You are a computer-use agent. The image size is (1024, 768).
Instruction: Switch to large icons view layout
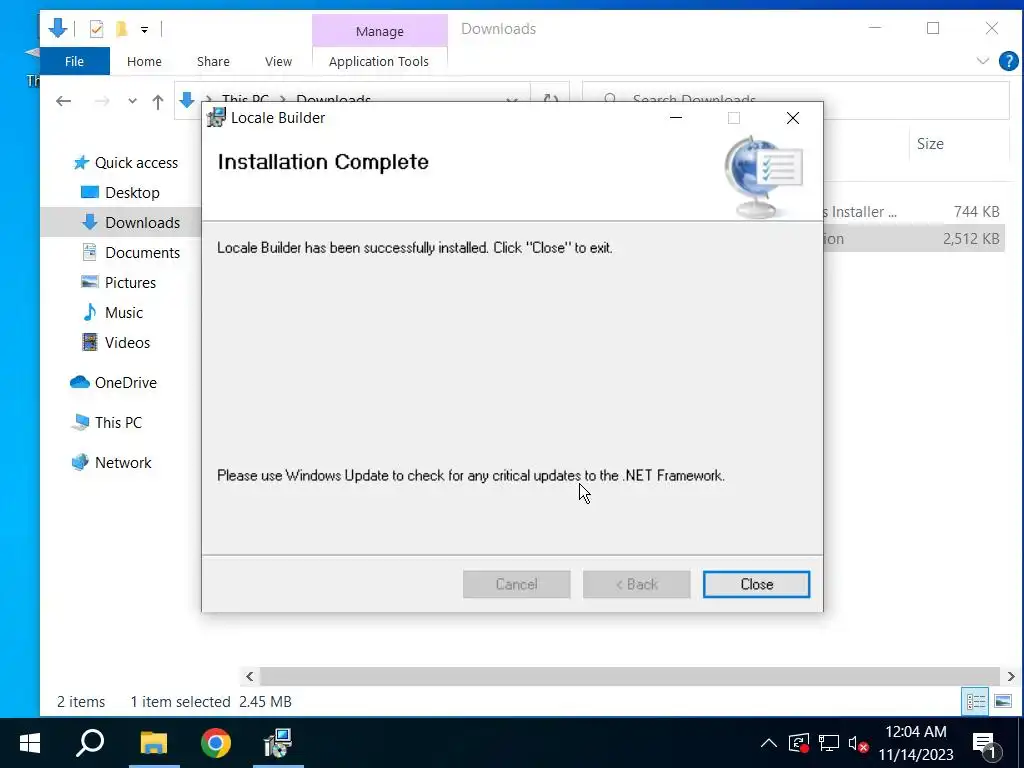[x=1003, y=702]
